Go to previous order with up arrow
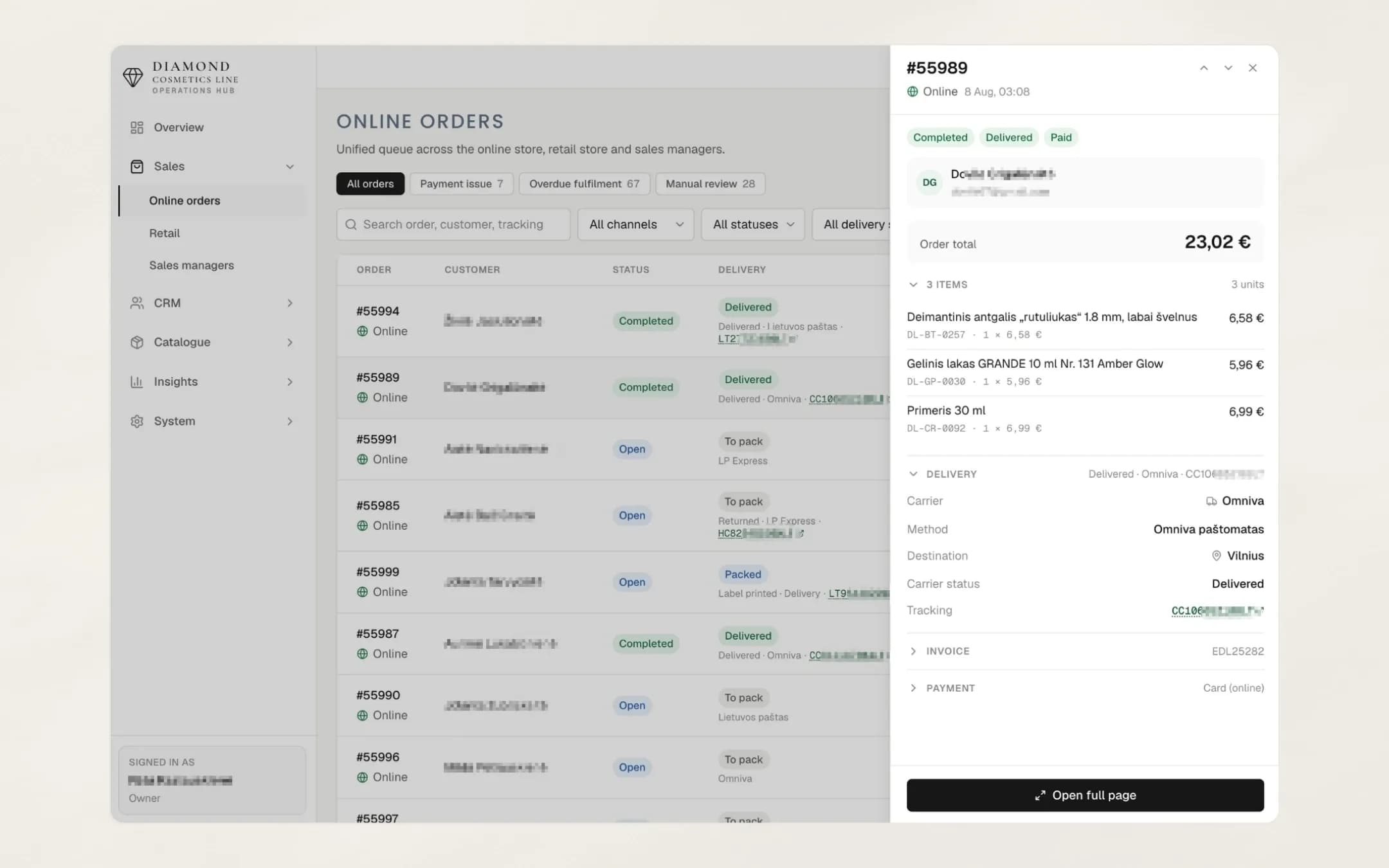This screenshot has height=868, width=1389. 1204,68
